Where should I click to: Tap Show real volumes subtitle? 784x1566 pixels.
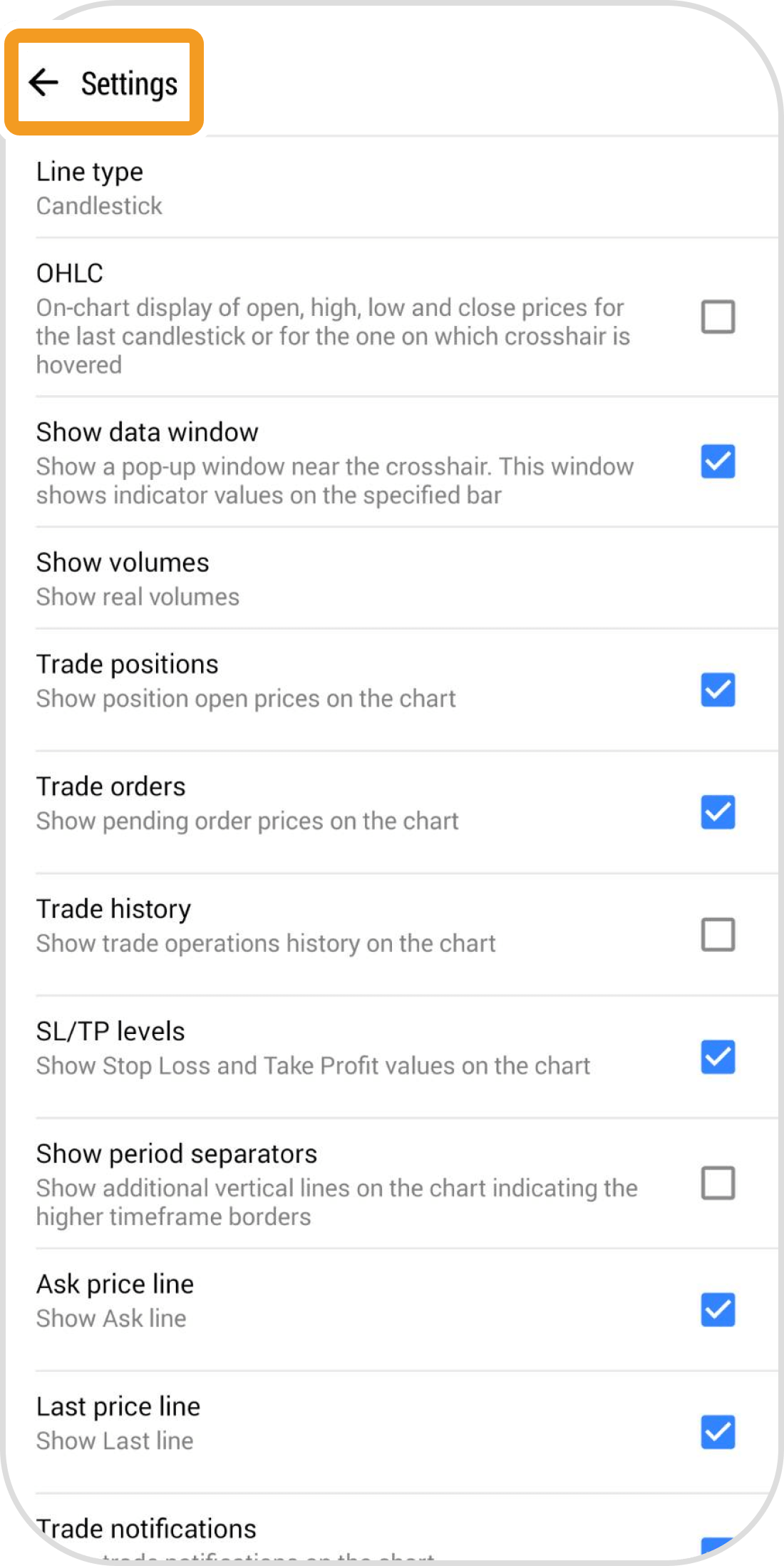click(138, 598)
